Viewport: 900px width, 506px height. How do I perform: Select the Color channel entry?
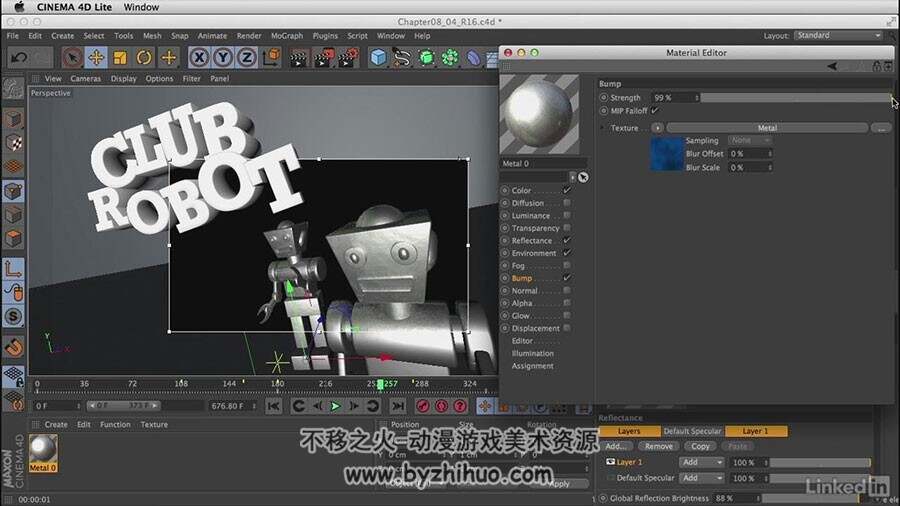pyautogui.click(x=521, y=190)
